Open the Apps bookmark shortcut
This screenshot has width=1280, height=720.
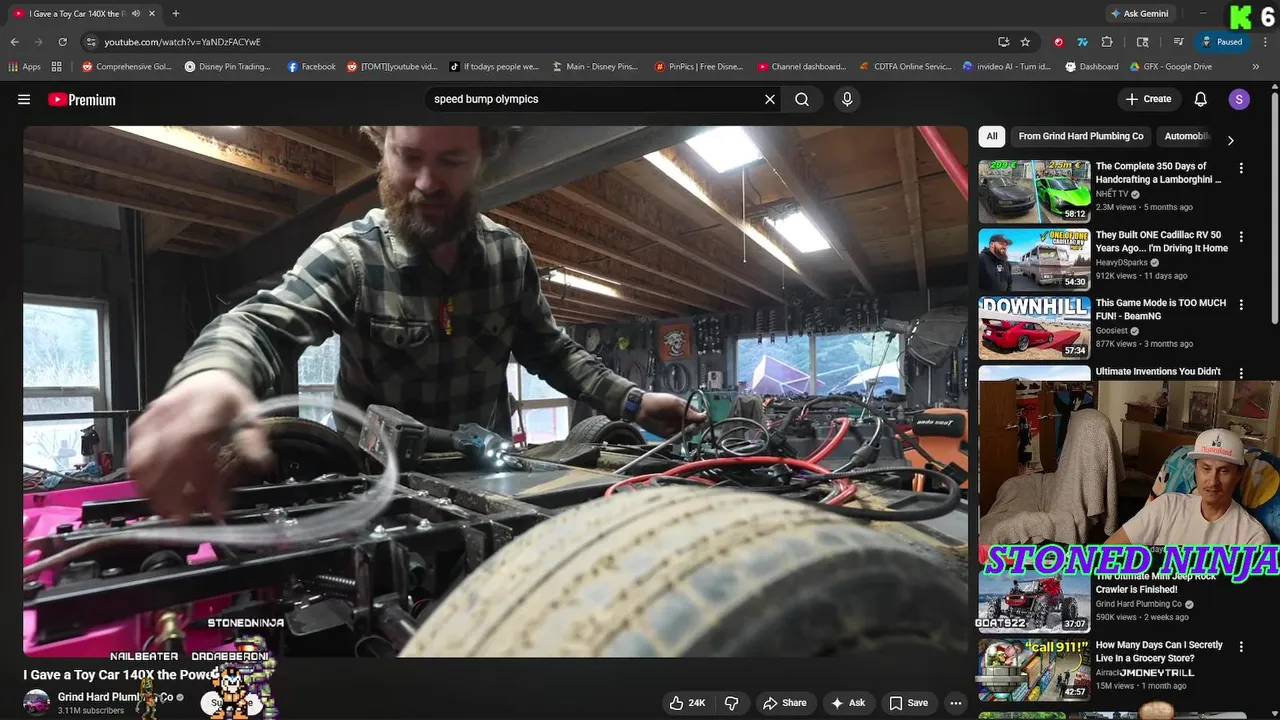25,67
